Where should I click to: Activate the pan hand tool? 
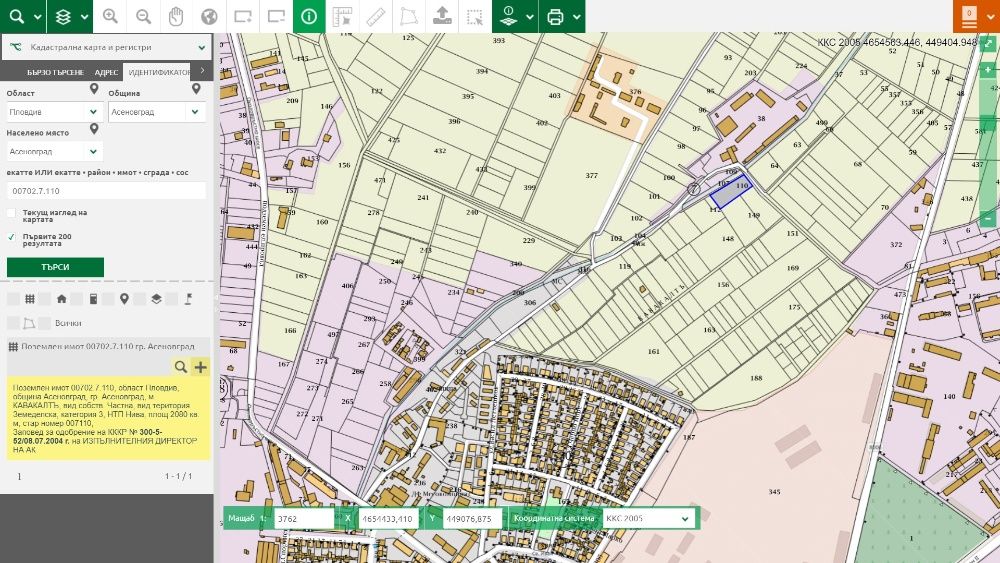click(177, 17)
